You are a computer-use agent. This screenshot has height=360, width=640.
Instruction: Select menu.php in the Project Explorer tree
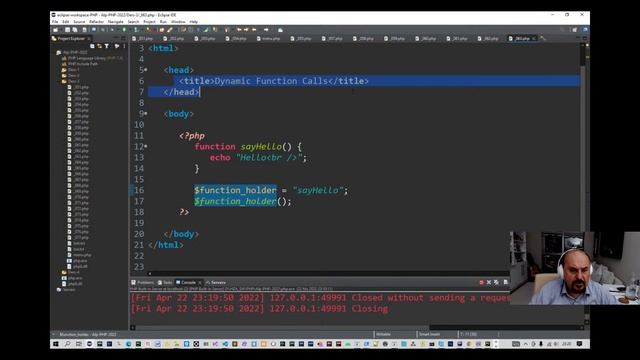[x=80, y=255]
